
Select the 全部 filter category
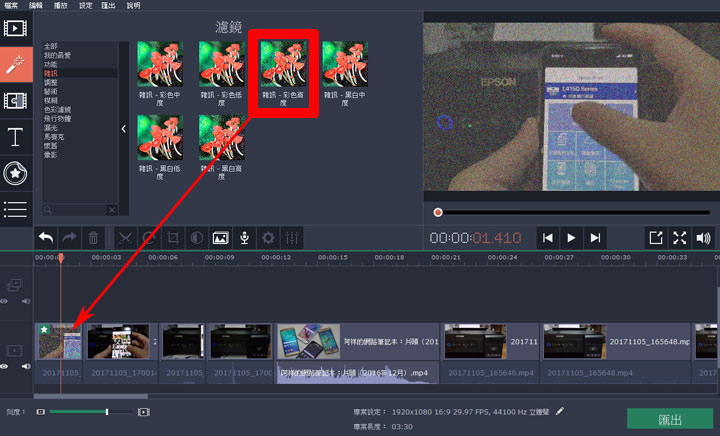[51, 46]
